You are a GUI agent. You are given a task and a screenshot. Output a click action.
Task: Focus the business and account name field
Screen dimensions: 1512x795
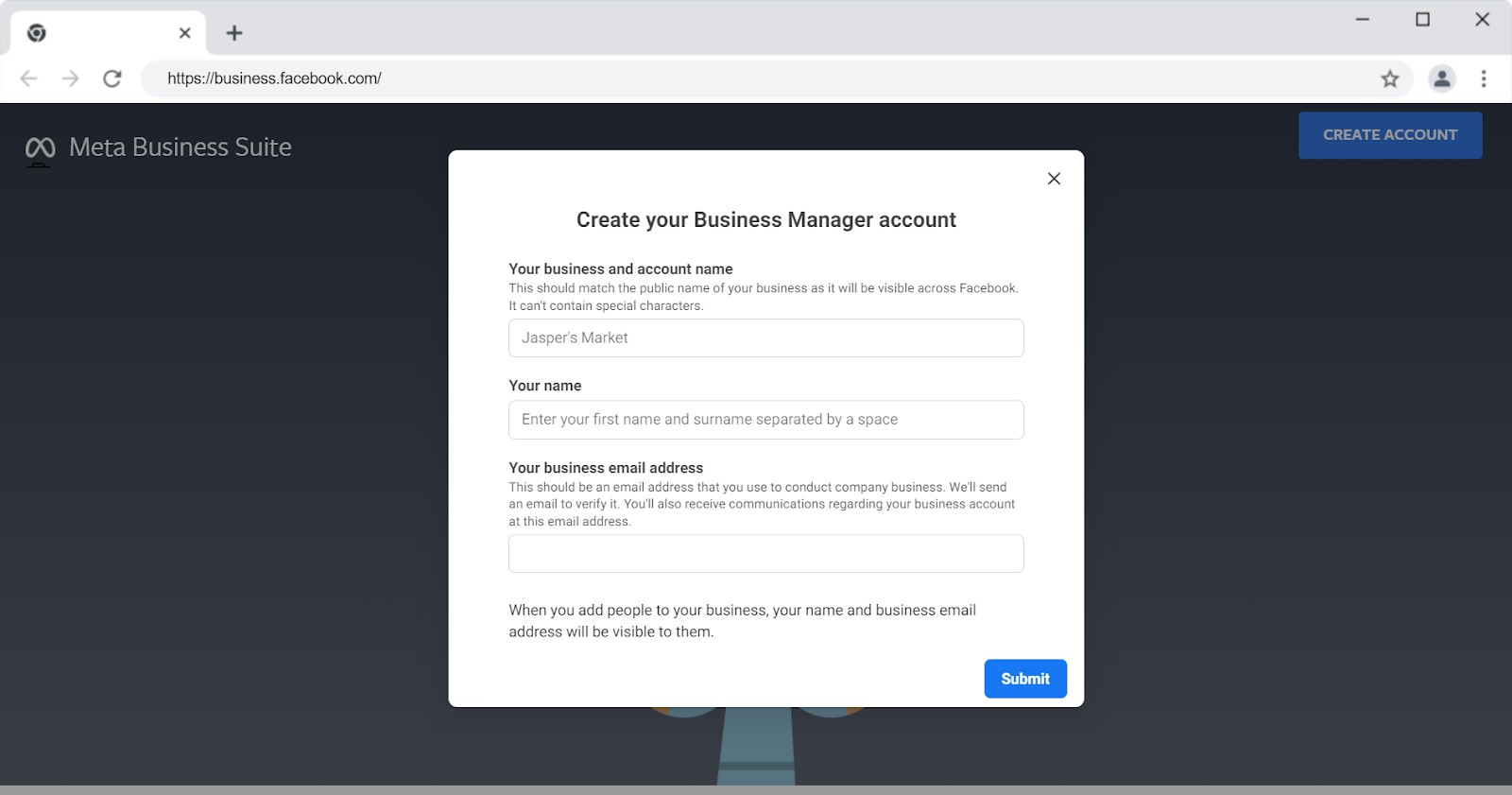766,337
